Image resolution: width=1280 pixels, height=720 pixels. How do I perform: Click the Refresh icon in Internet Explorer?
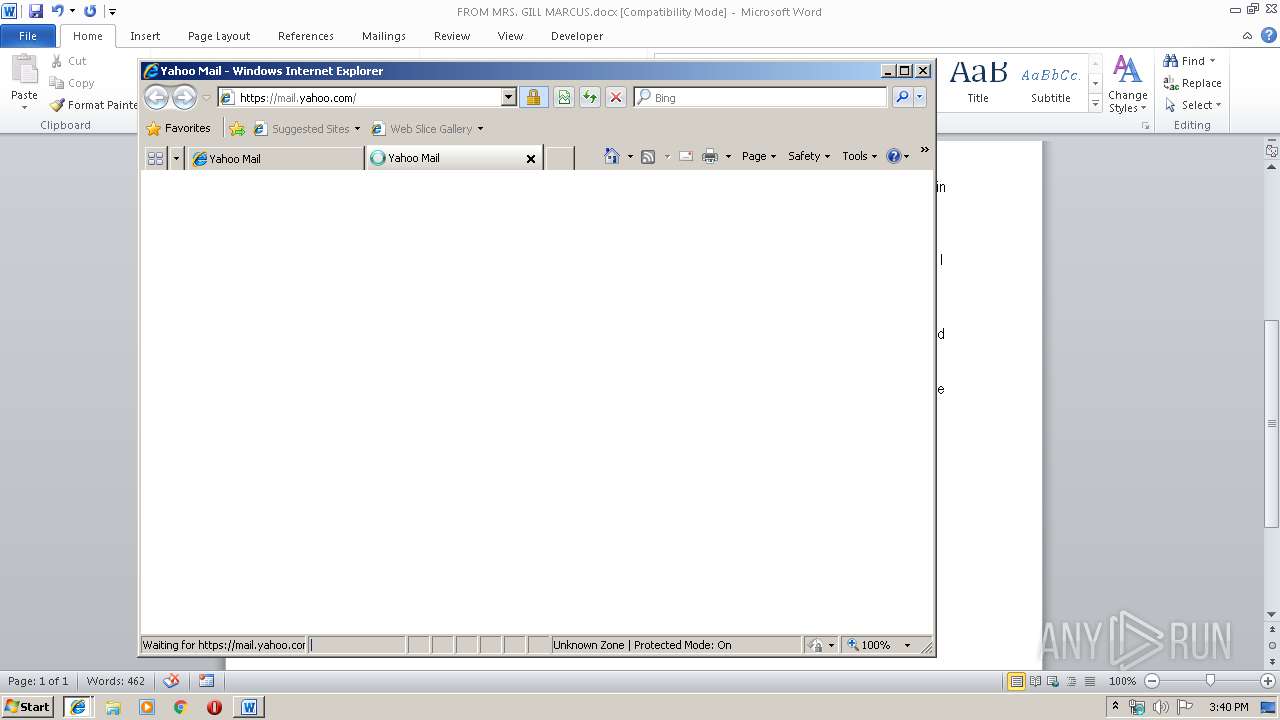590,97
